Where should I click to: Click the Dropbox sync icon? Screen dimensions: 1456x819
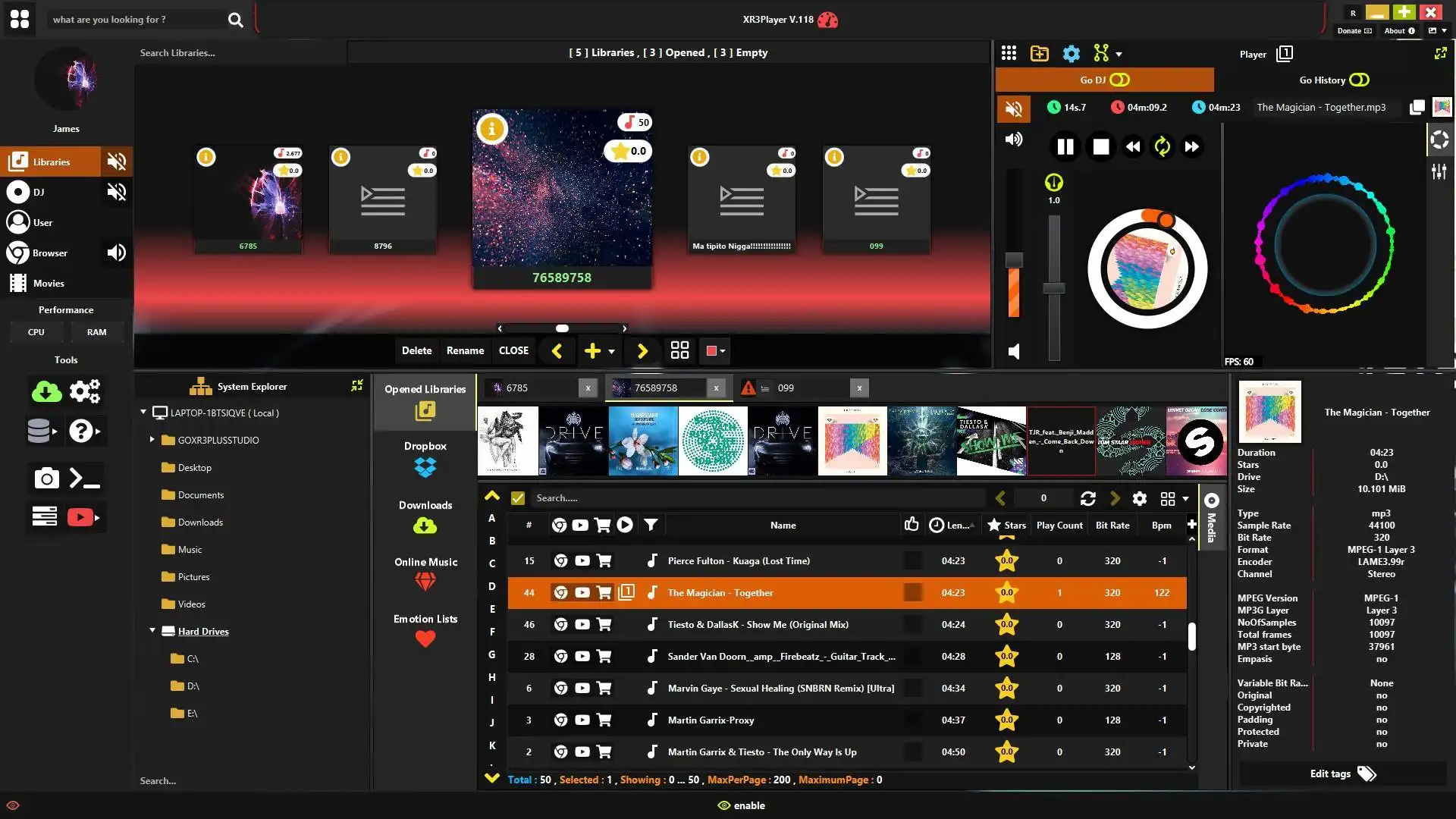[x=425, y=466]
